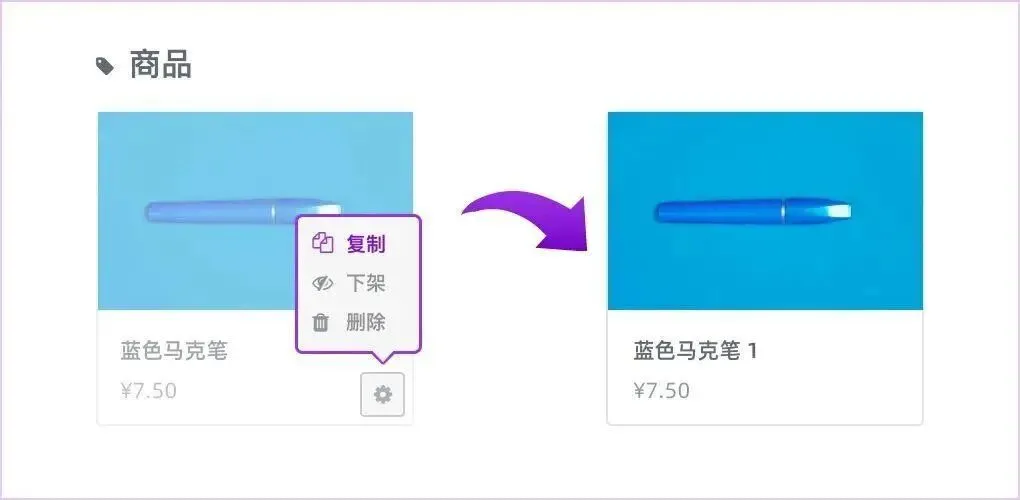Click the dark blue marker pen in right image

click(x=753, y=211)
